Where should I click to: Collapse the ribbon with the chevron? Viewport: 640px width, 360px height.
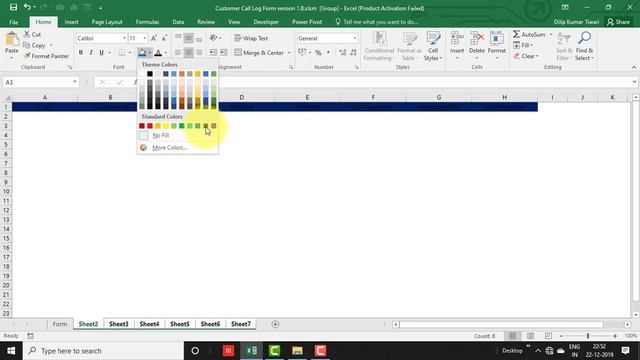[x=634, y=67]
